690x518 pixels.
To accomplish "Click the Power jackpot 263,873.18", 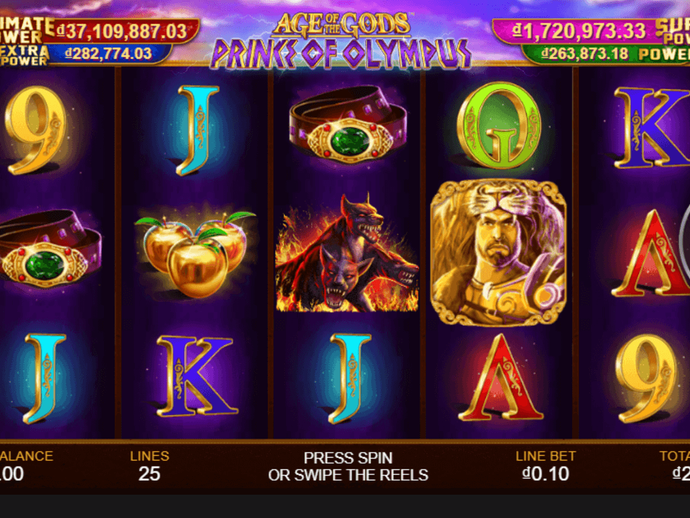I will [x=584, y=54].
